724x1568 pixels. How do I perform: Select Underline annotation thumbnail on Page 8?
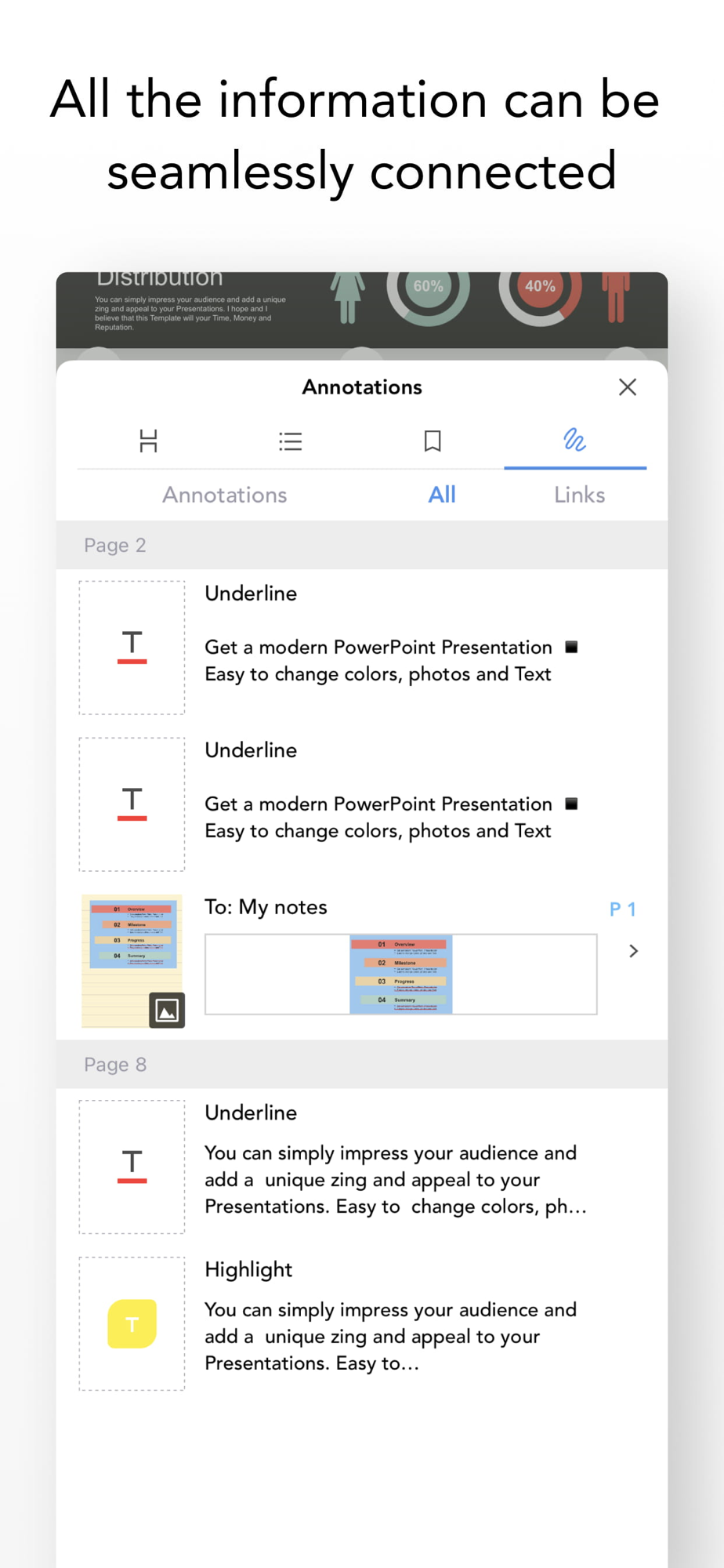pyautogui.click(x=132, y=1167)
